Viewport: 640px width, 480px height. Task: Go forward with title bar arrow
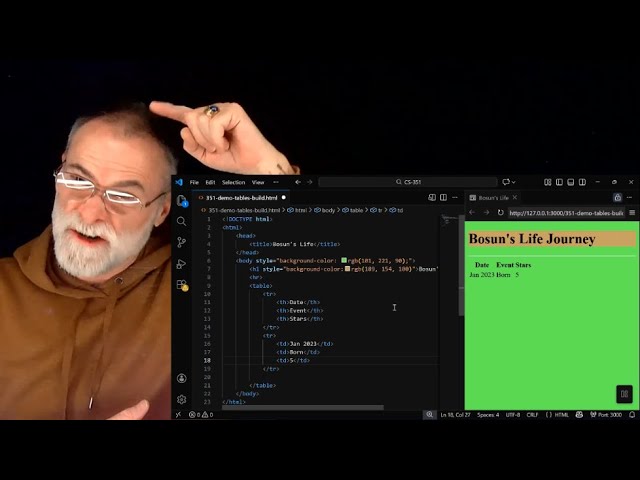(309, 182)
